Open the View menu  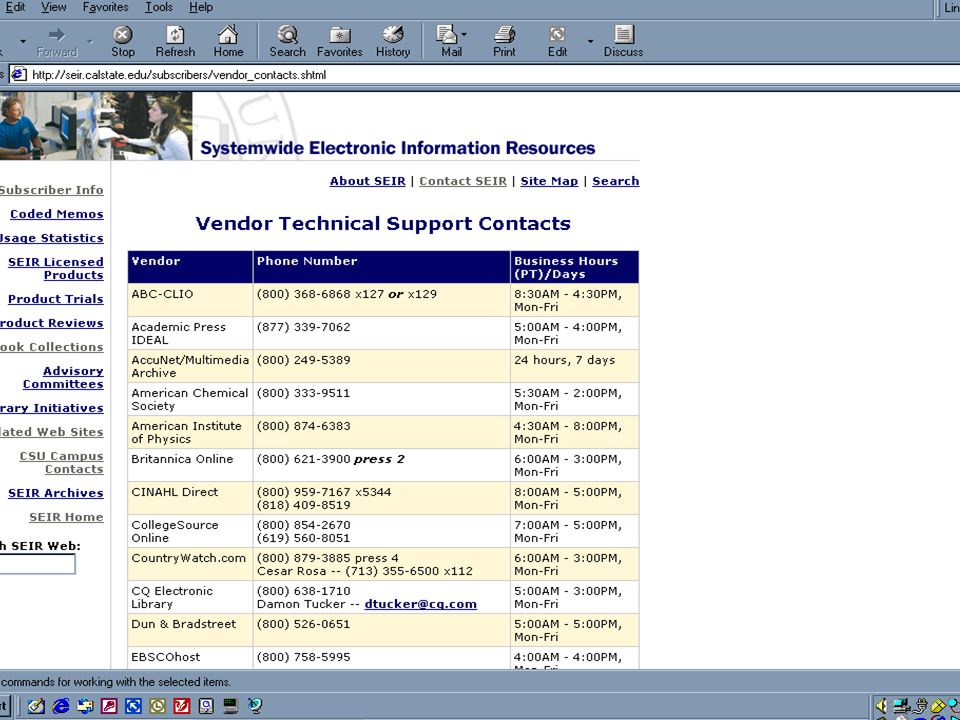54,7
